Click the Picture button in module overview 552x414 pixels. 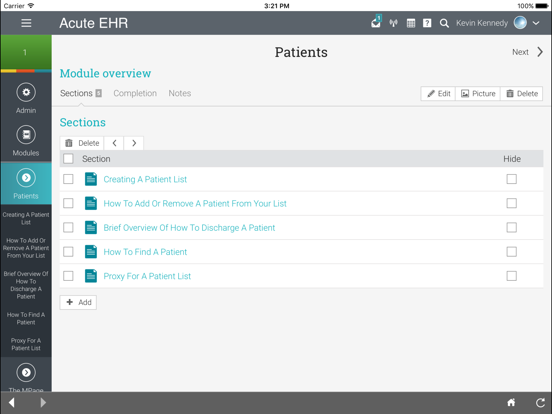(478, 94)
